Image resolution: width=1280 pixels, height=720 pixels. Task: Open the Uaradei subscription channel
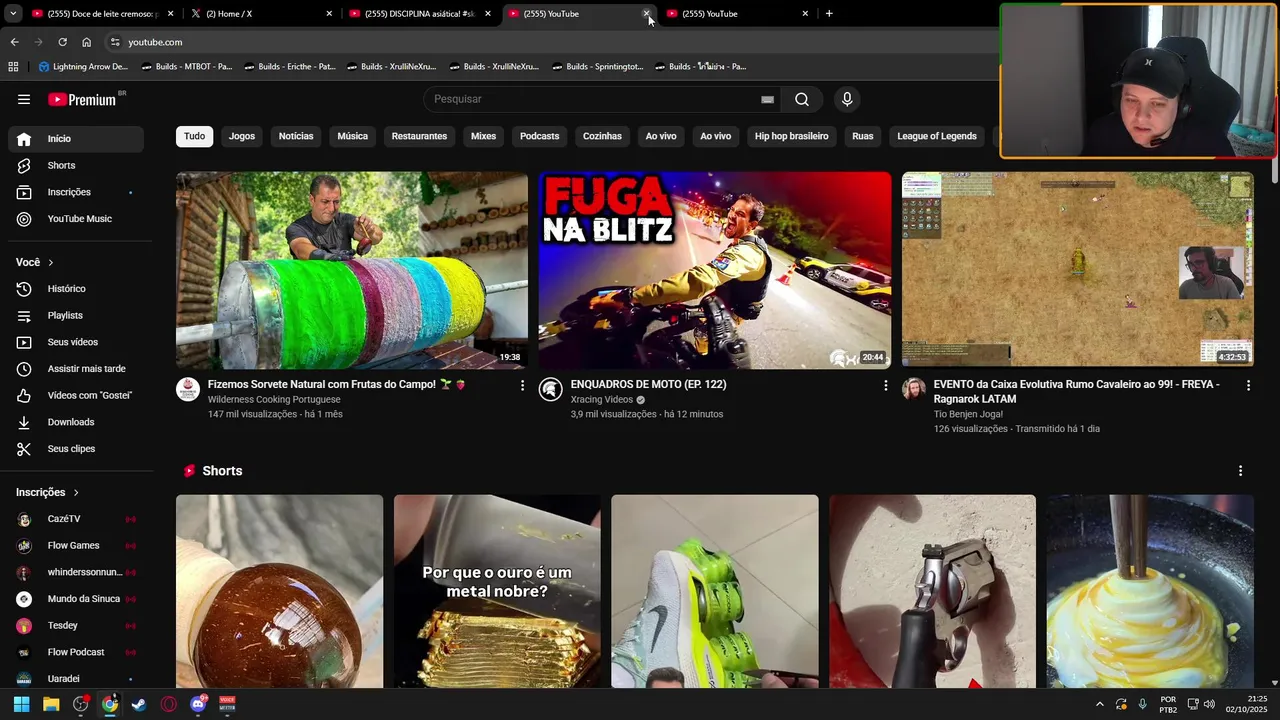point(76,679)
